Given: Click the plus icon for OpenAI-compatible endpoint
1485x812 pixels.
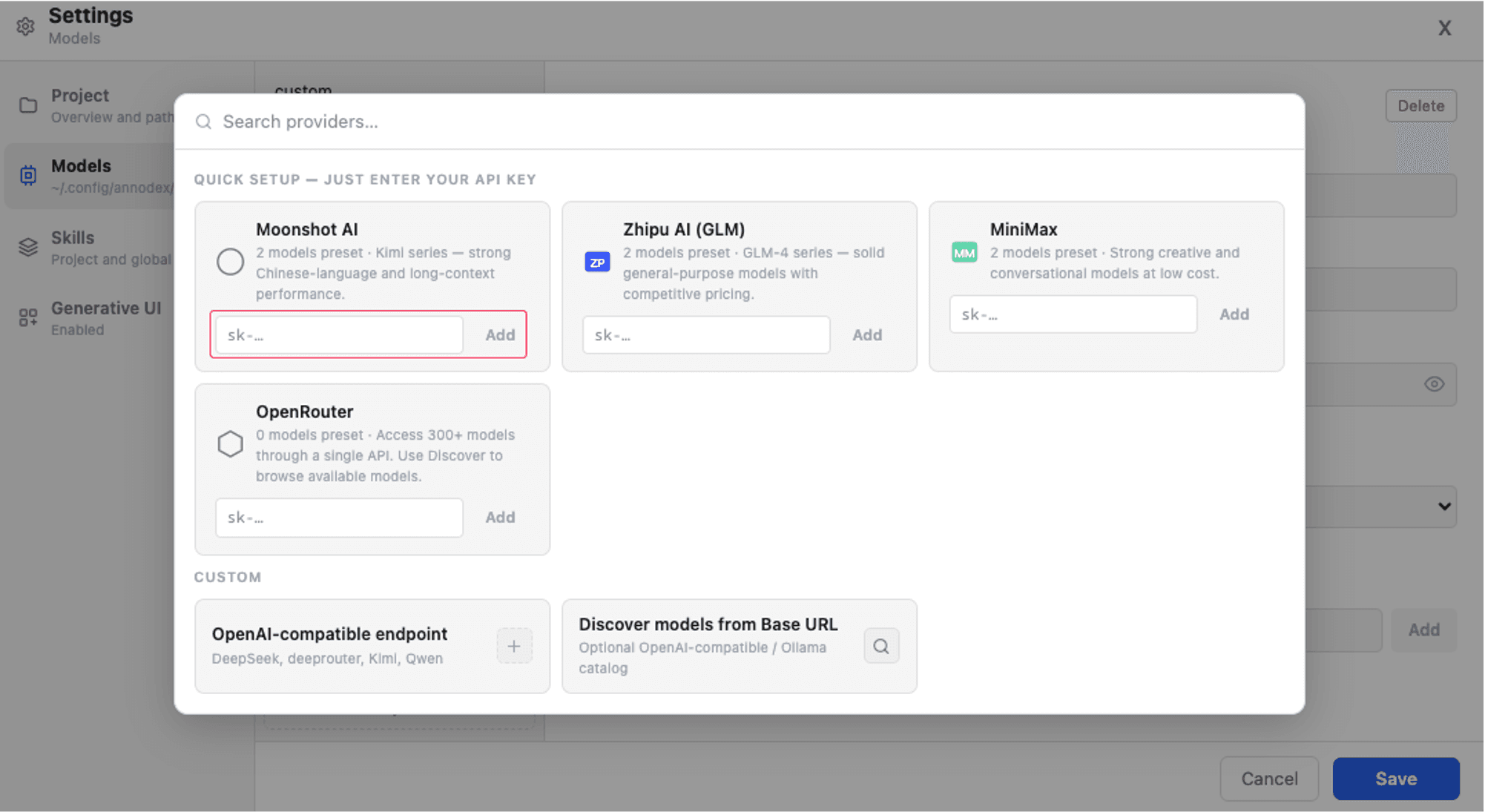Looking at the screenshot, I should 514,646.
